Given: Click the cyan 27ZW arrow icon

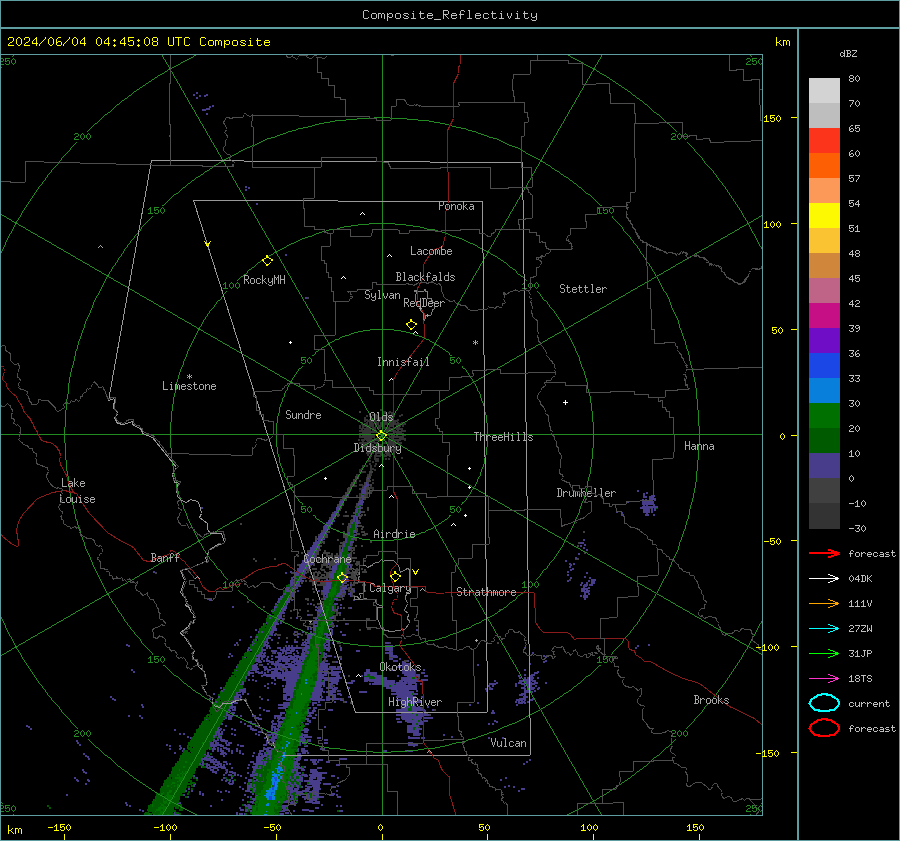Looking at the screenshot, I should pos(824,629).
